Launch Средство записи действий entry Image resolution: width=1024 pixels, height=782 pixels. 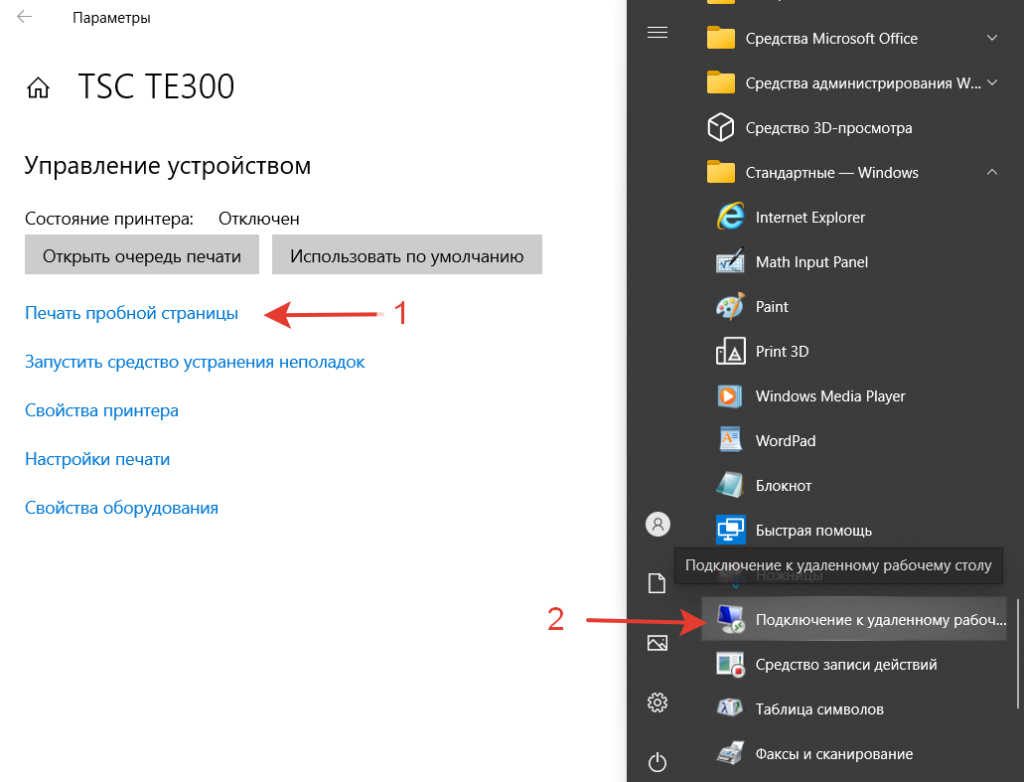854,664
